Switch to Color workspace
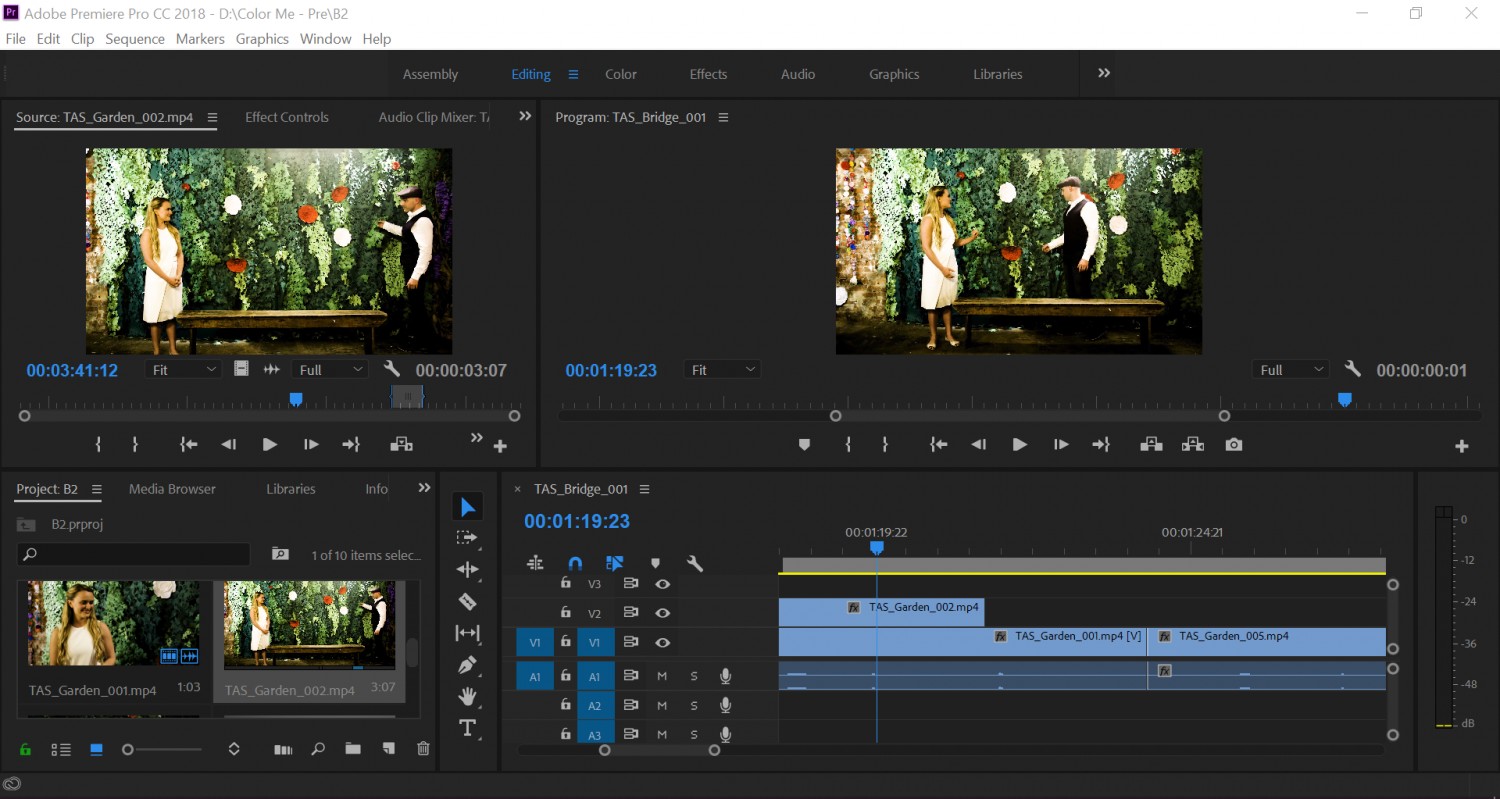Viewport: 1500px width, 799px height. point(621,74)
